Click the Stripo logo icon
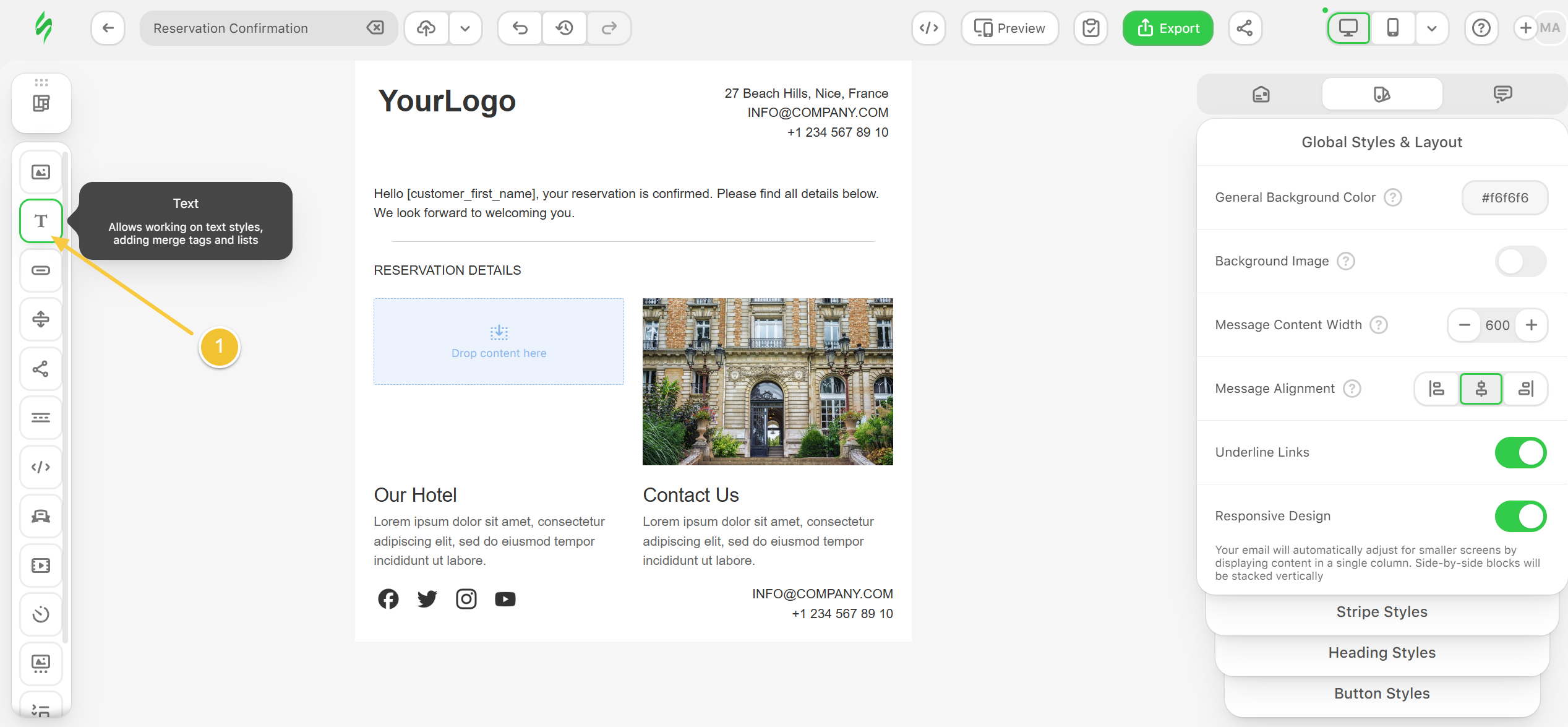The image size is (1568, 727). click(x=43, y=28)
